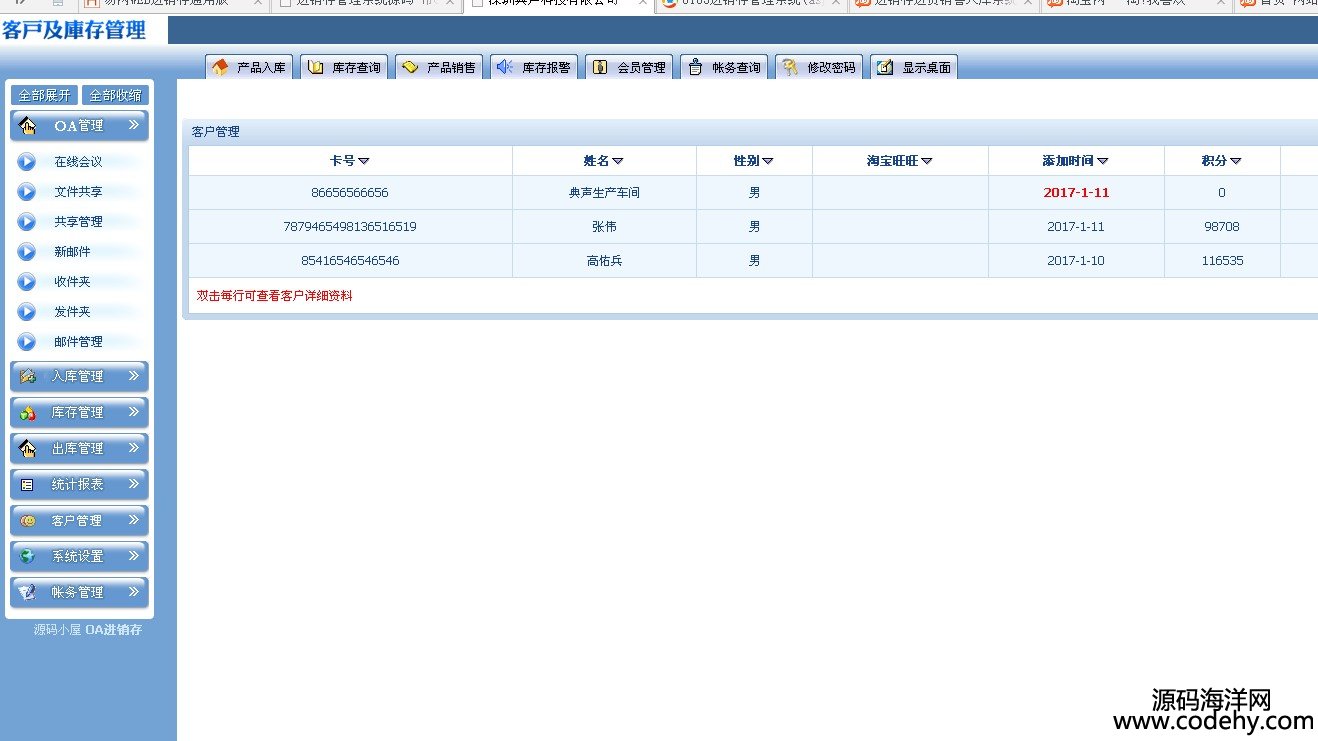Click the red date 2017-1-11
The width and height of the screenshot is (1318, 741).
[x=1076, y=193]
